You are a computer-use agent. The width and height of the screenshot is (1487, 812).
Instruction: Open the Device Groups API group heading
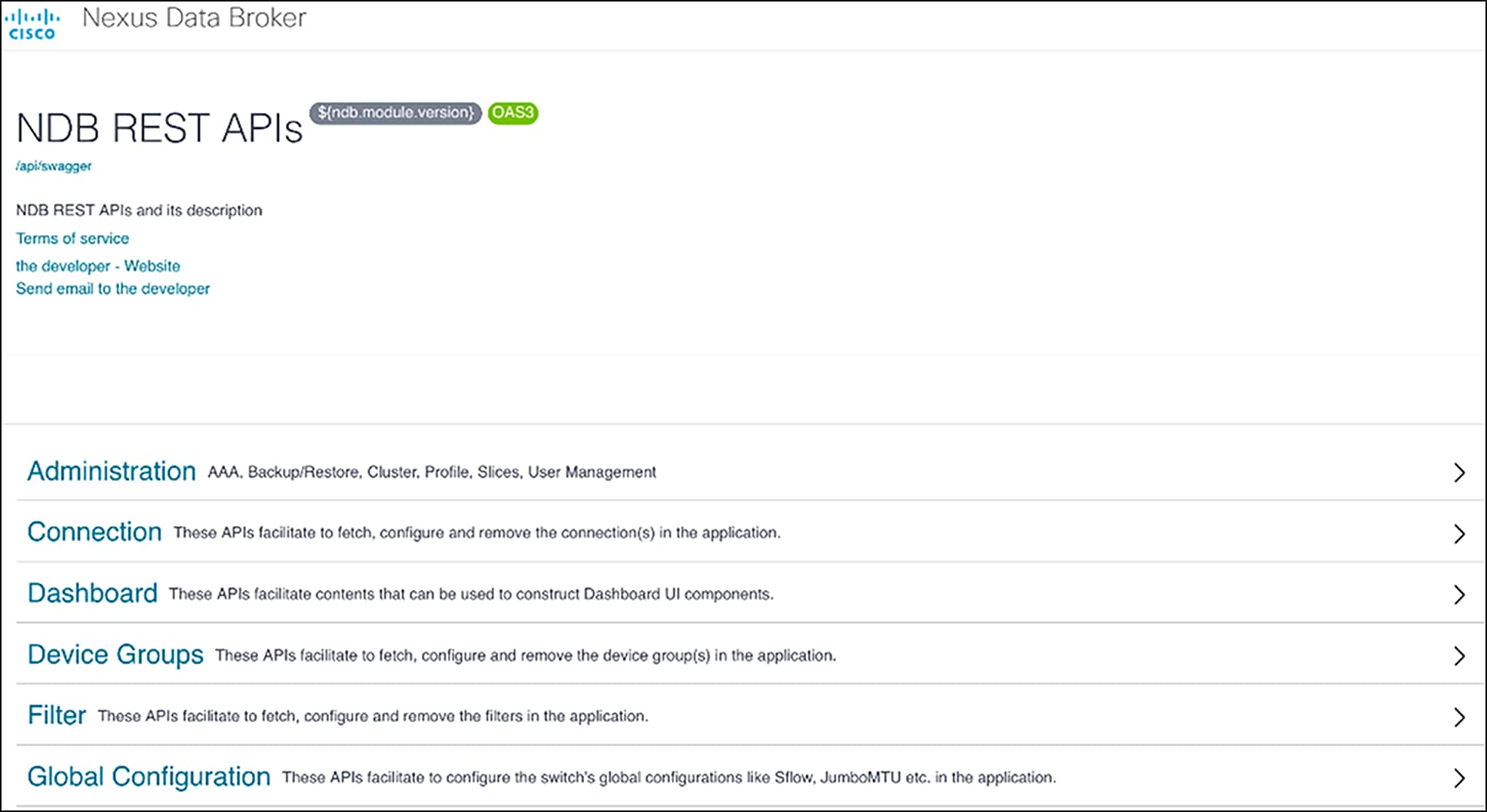[x=115, y=655]
